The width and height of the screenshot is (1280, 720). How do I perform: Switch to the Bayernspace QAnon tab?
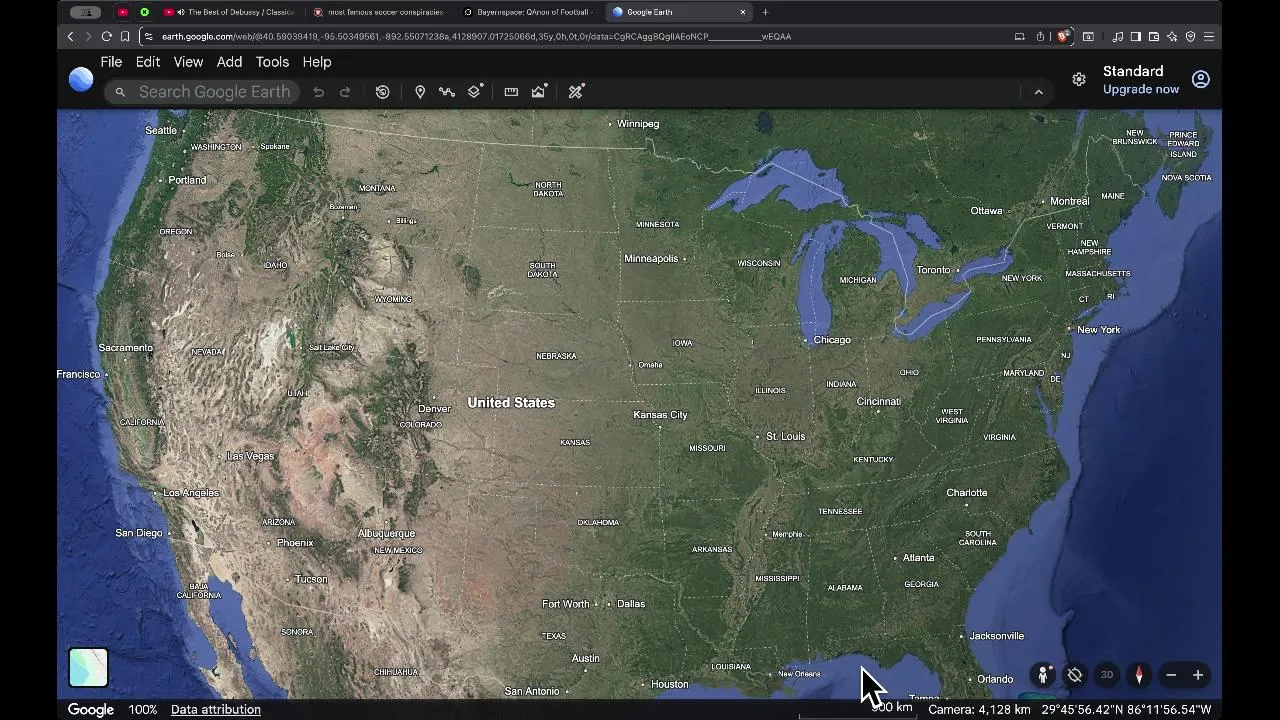pos(528,12)
